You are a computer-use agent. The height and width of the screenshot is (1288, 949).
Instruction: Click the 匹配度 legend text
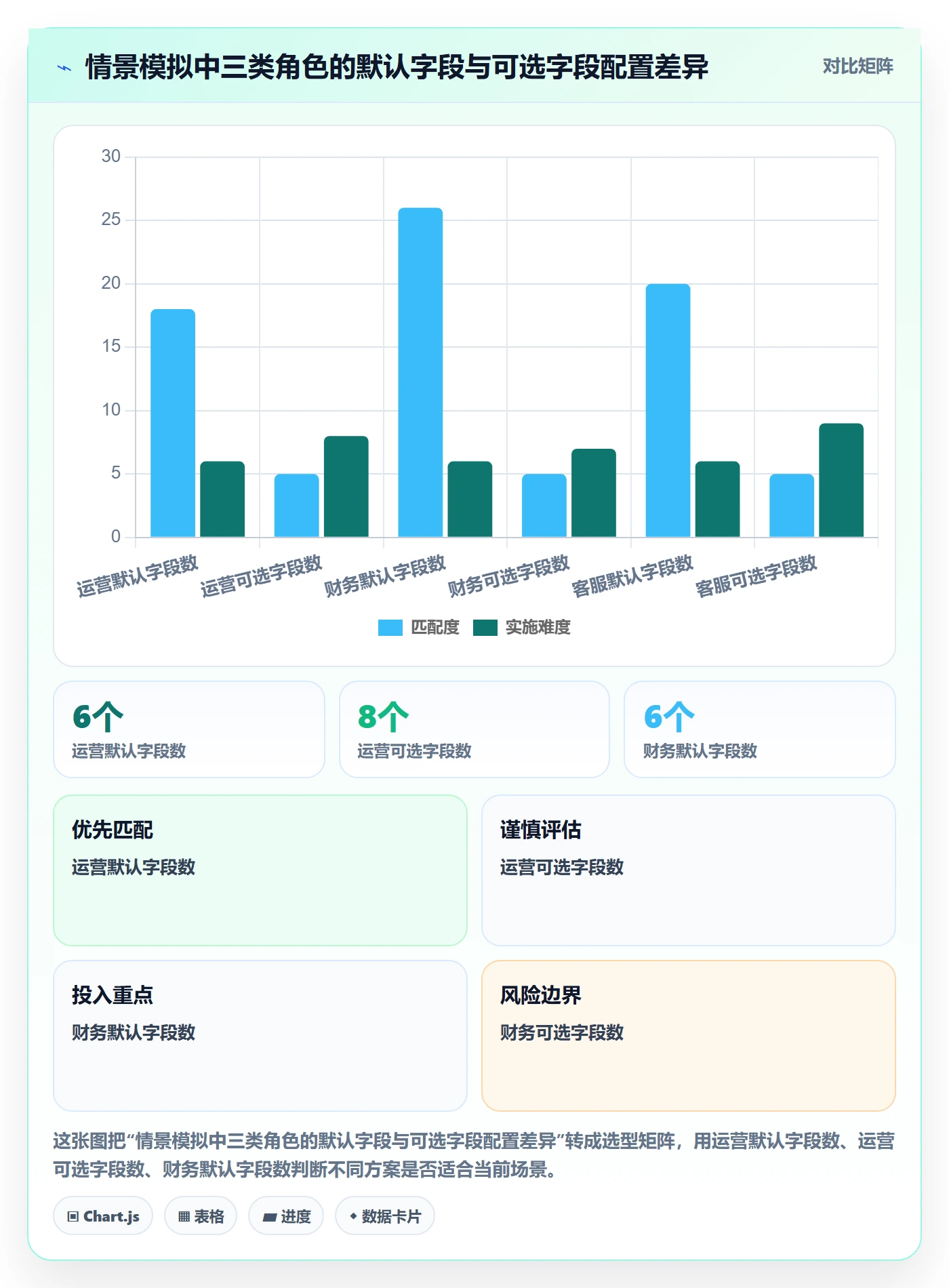(x=435, y=628)
